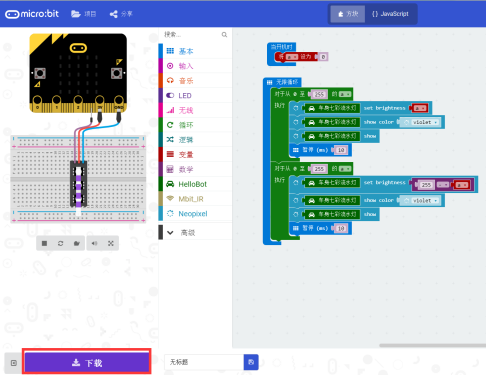
Task: Open the simulator in fullscreen
Action: [x=111, y=243]
